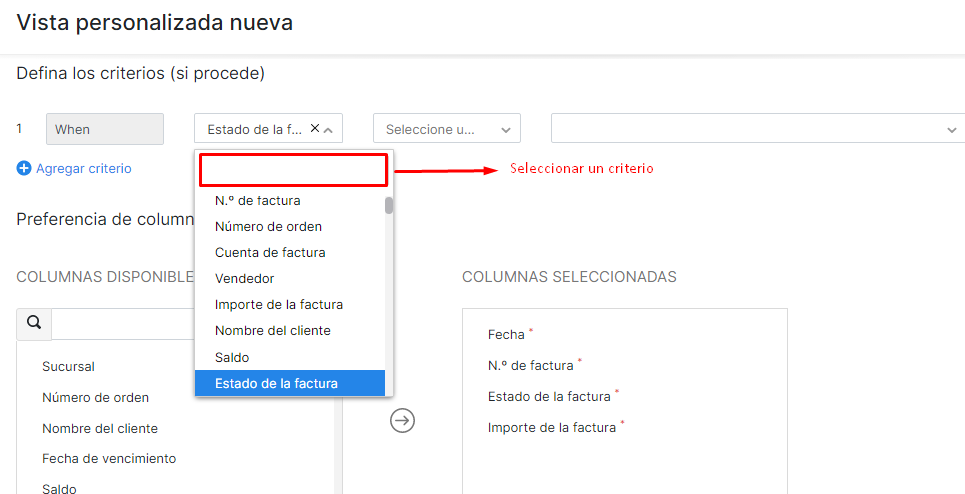This screenshot has height=494, width=965.
Task: Click the dropdown search input field
Action: pyautogui.click(x=293, y=170)
